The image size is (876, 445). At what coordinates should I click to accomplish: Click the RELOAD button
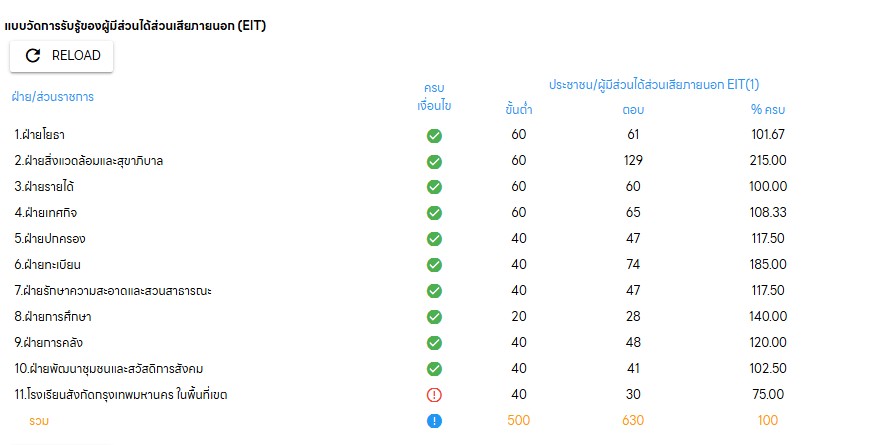(x=61, y=56)
